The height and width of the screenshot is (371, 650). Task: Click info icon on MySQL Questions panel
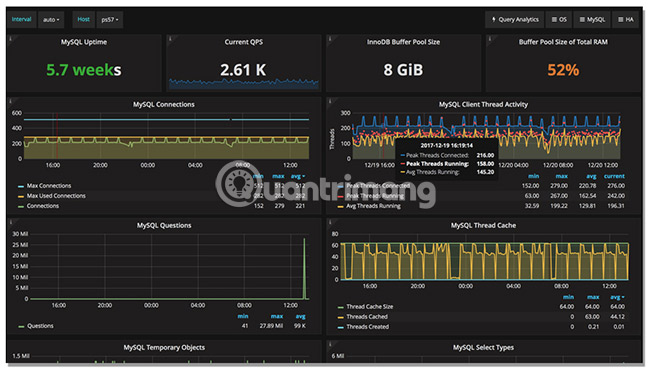point(10,222)
